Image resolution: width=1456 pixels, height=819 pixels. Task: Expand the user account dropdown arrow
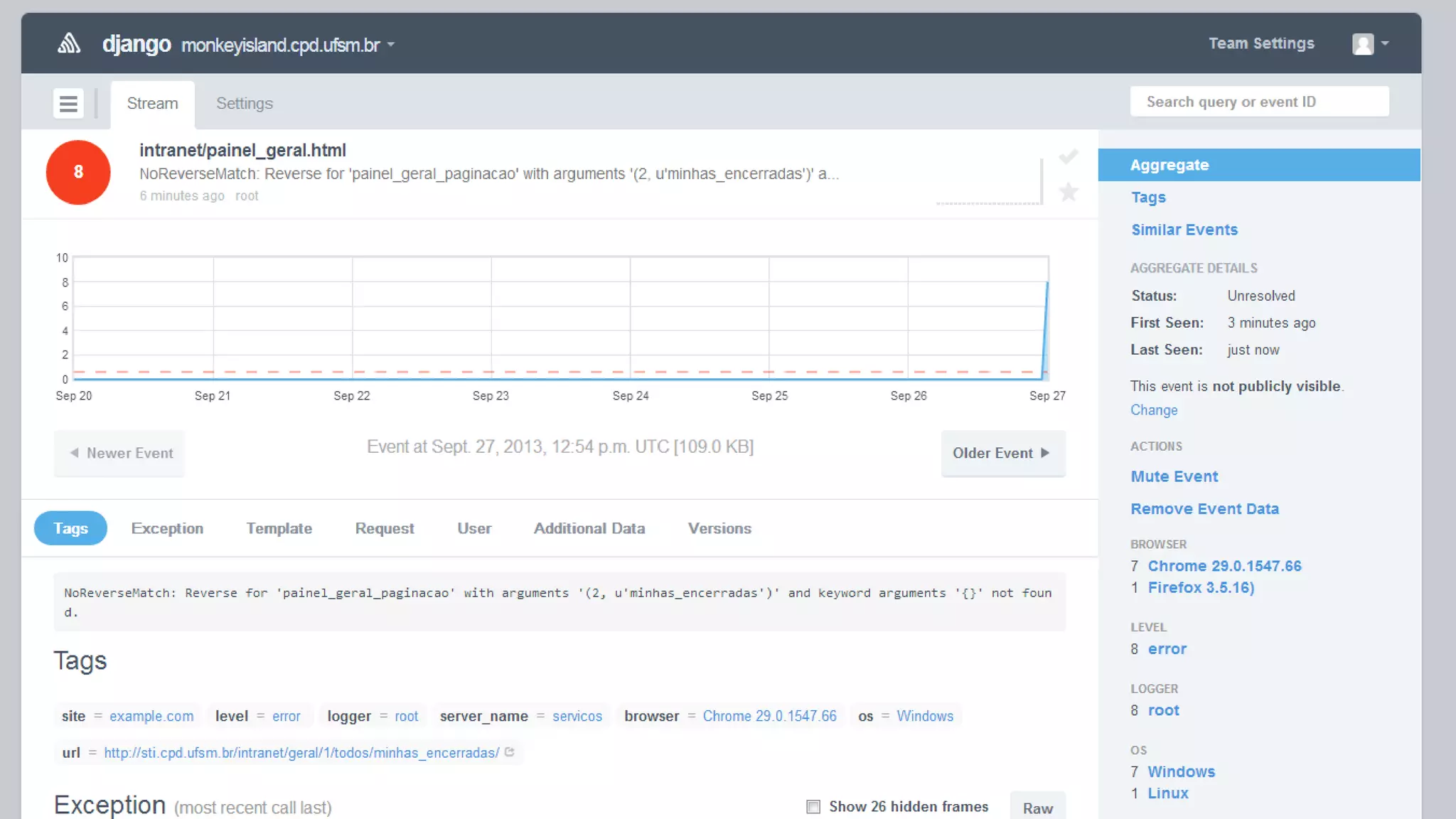tap(1385, 44)
